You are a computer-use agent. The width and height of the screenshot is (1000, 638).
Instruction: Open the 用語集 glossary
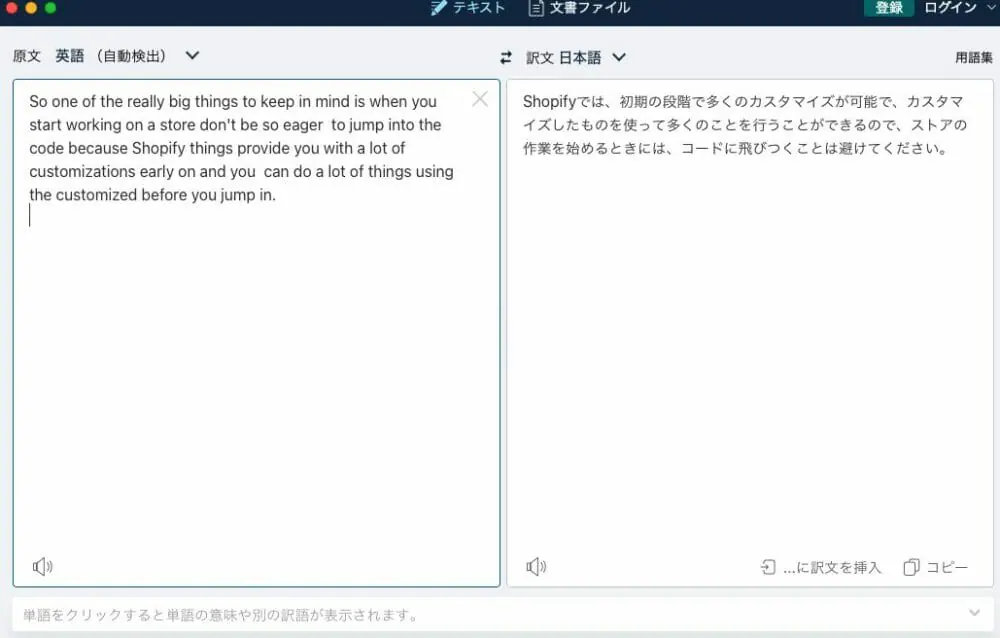coord(974,58)
